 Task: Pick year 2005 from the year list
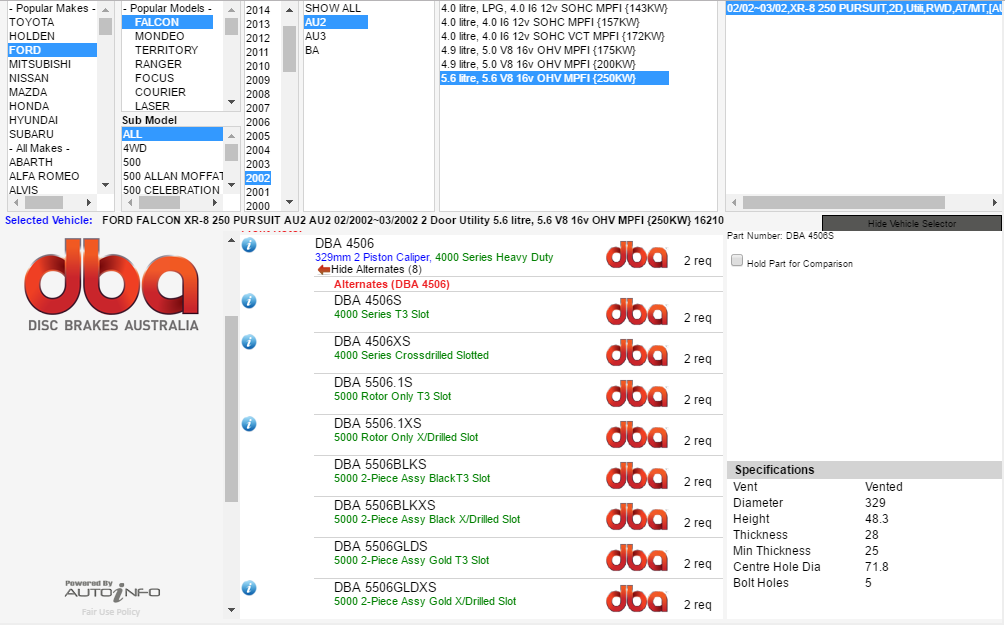(x=258, y=136)
